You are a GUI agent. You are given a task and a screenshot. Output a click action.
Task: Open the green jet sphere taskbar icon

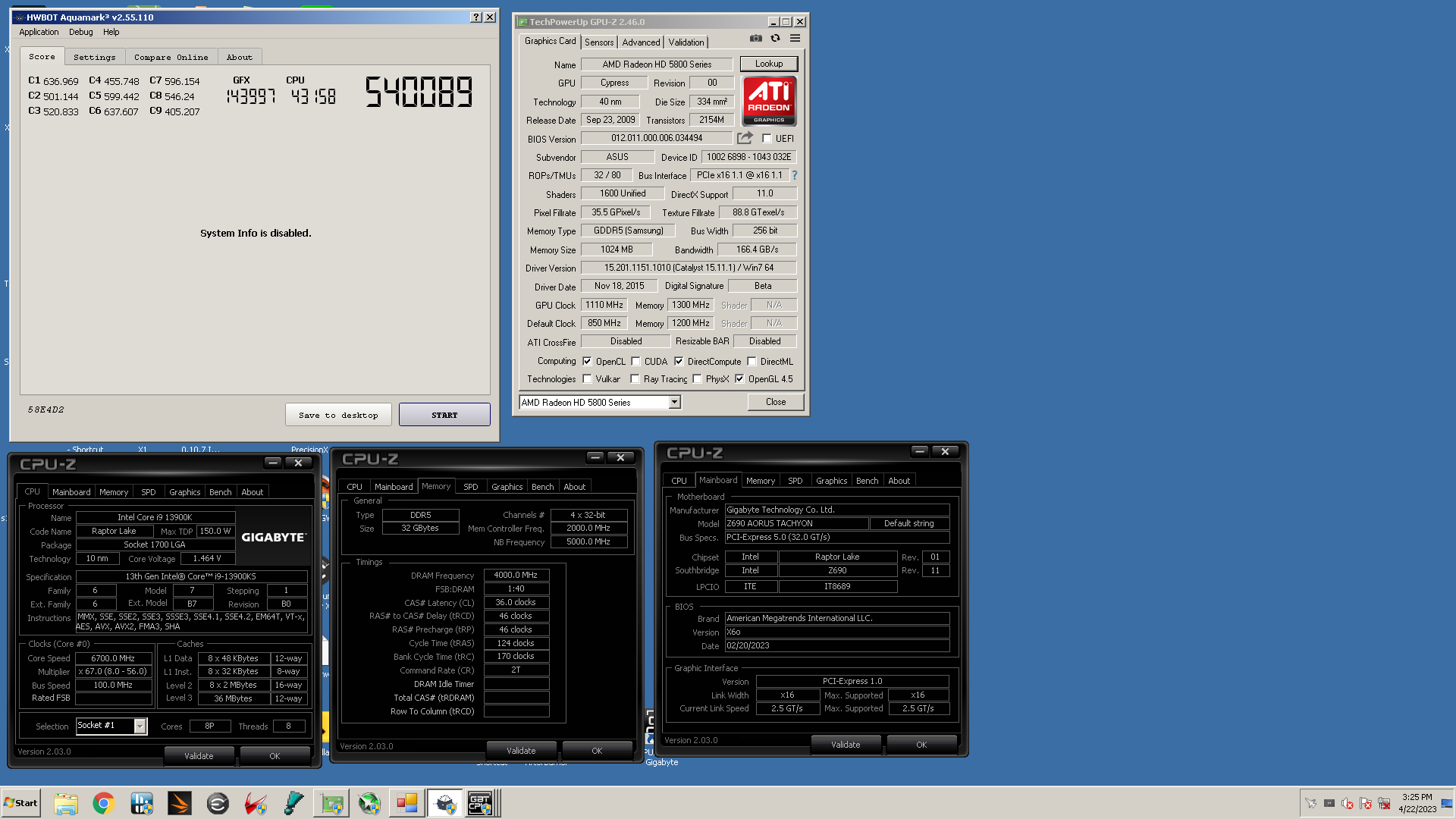369,803
